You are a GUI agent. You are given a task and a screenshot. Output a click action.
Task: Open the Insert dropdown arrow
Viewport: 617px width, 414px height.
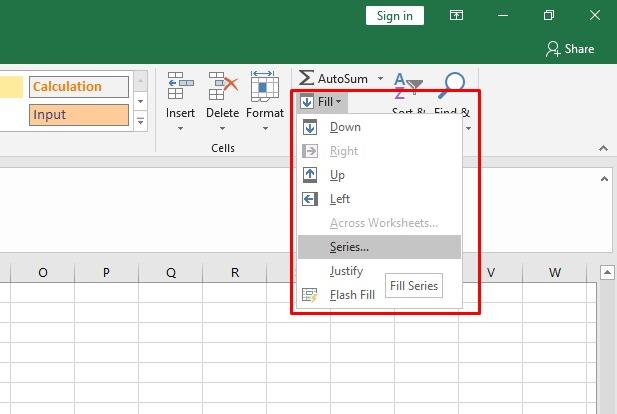[180, 128]
